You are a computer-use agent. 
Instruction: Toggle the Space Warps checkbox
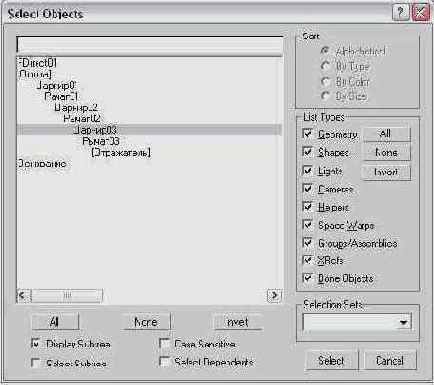coord(307,225)
